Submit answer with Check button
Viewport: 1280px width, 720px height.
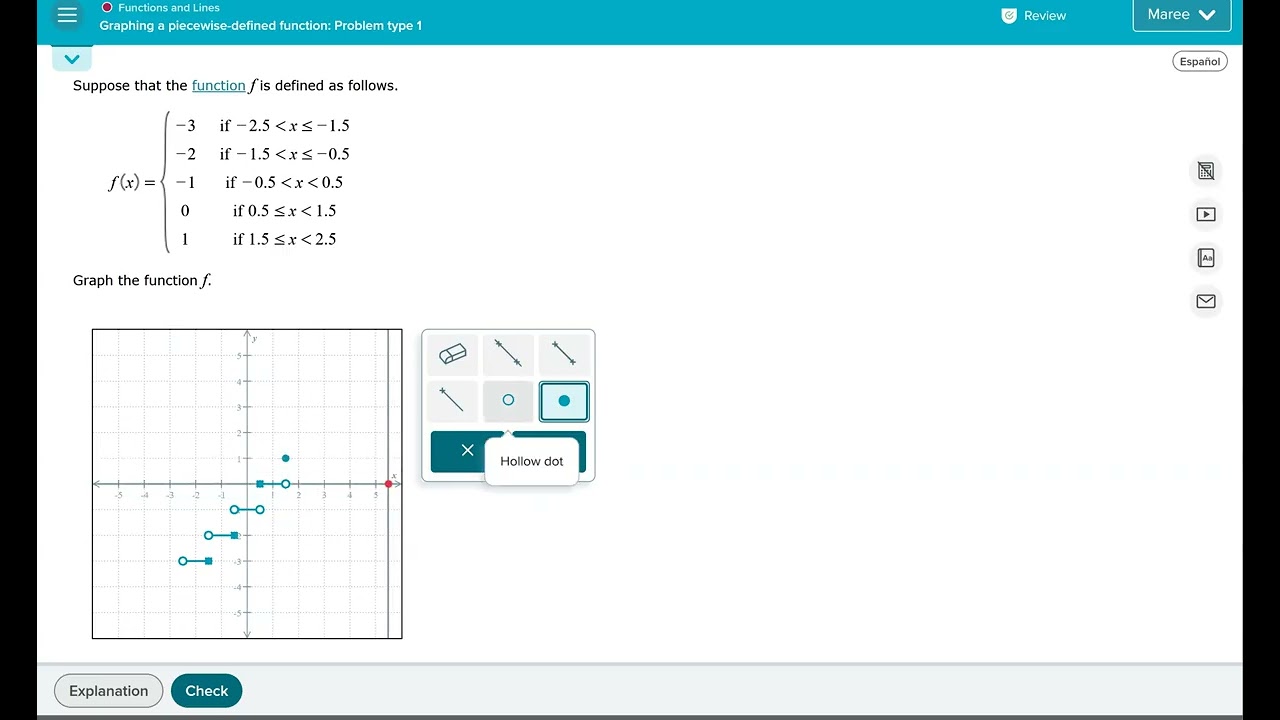tap(207, 691)
